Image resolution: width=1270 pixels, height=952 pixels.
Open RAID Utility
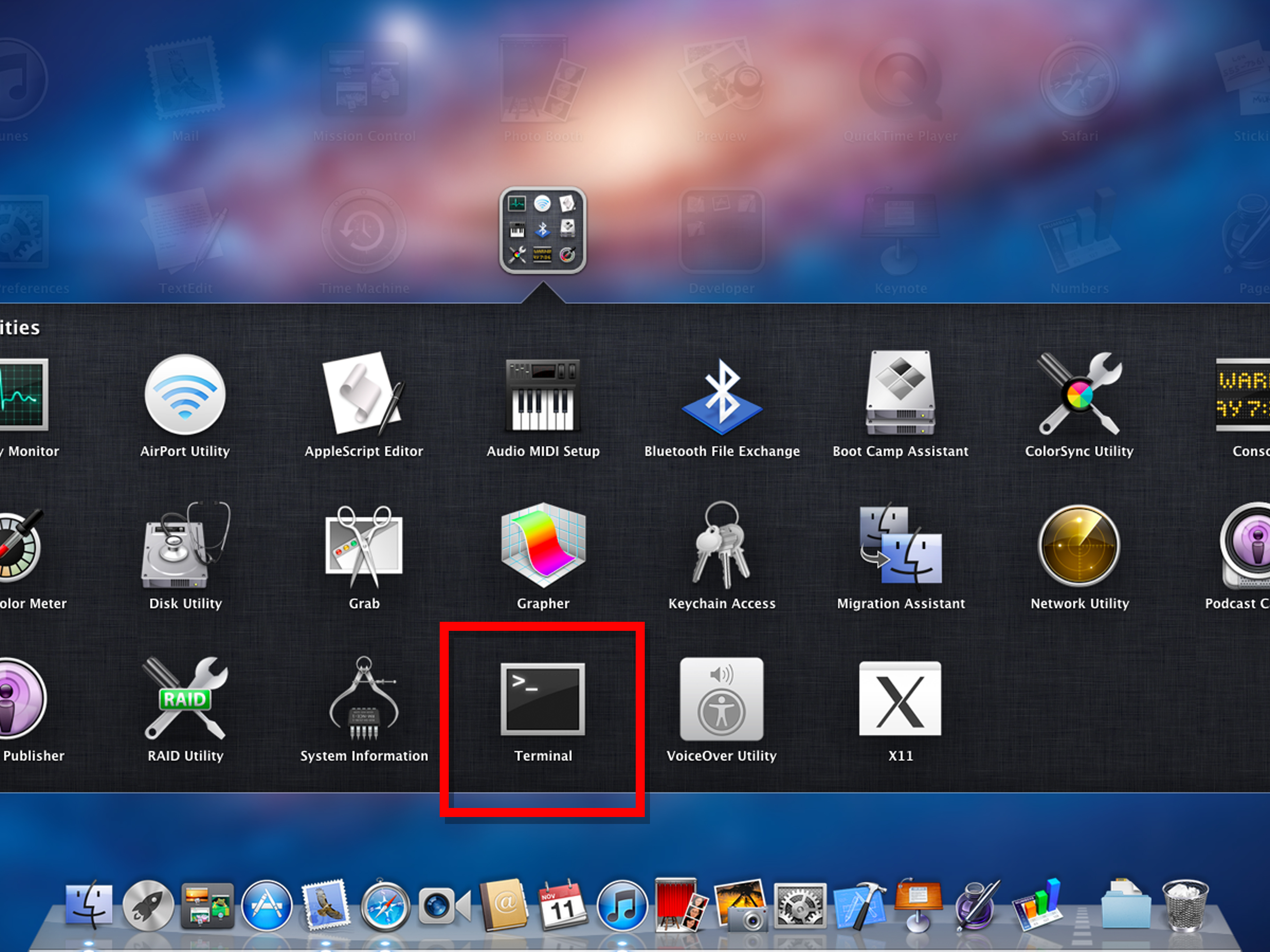click(185, 698)
